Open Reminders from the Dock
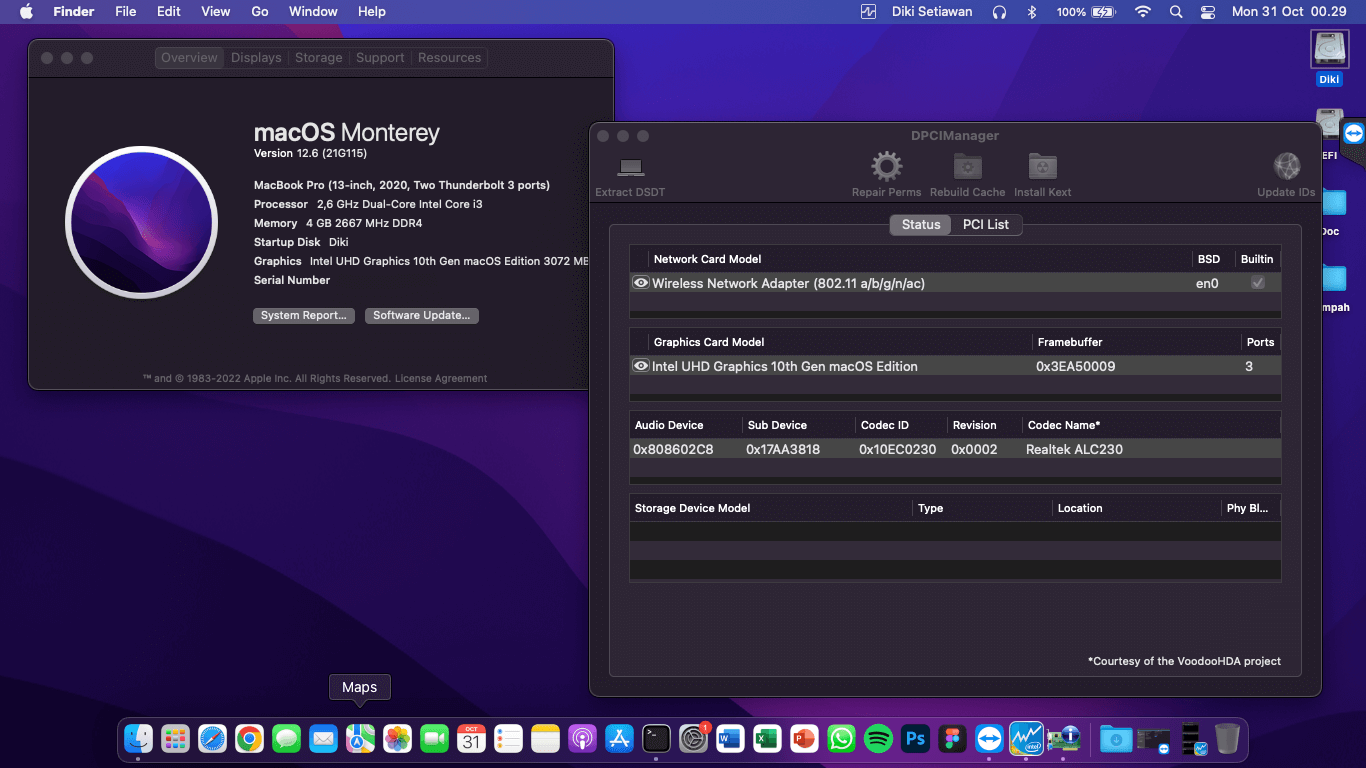Viewport: 1366px width, 768px height. 508,739
